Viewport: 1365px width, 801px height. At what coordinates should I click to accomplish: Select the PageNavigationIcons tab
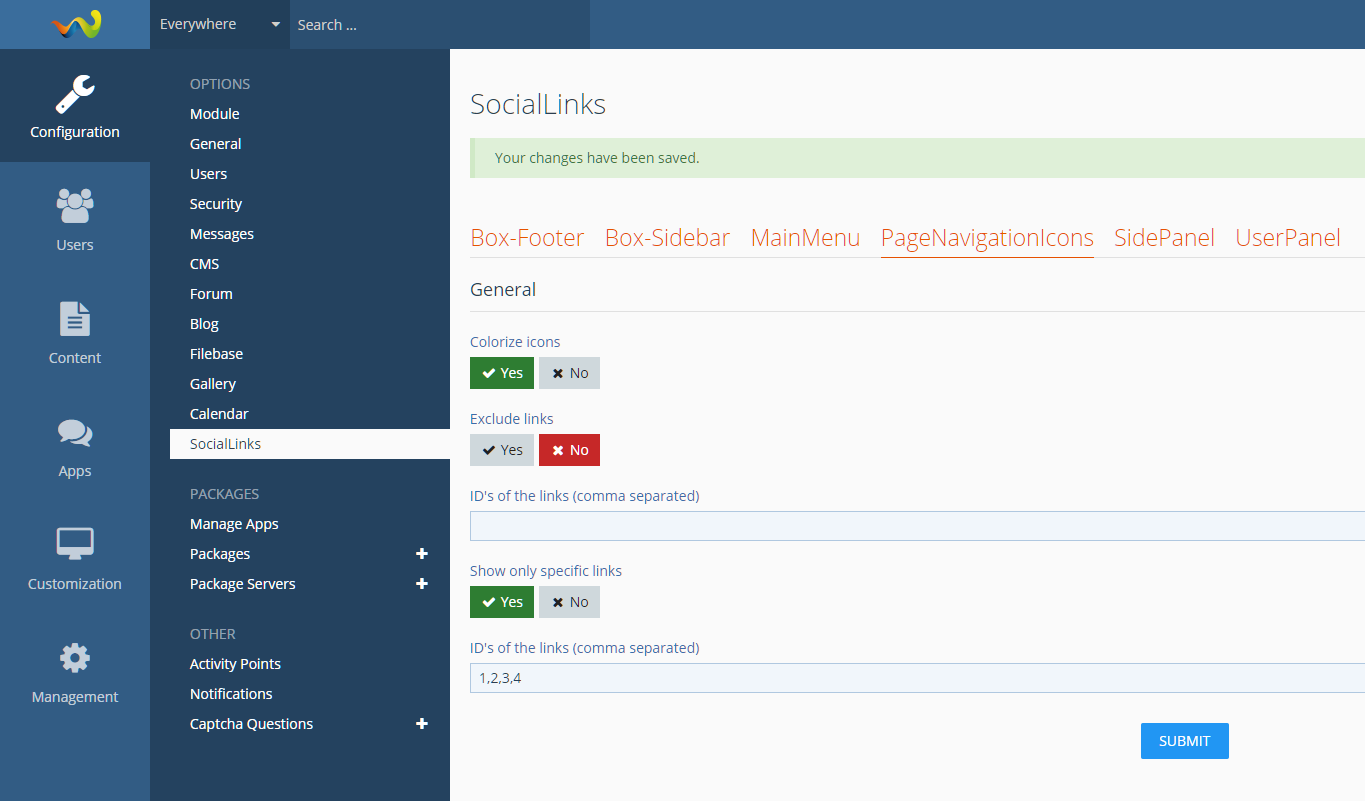coord(987,238)
